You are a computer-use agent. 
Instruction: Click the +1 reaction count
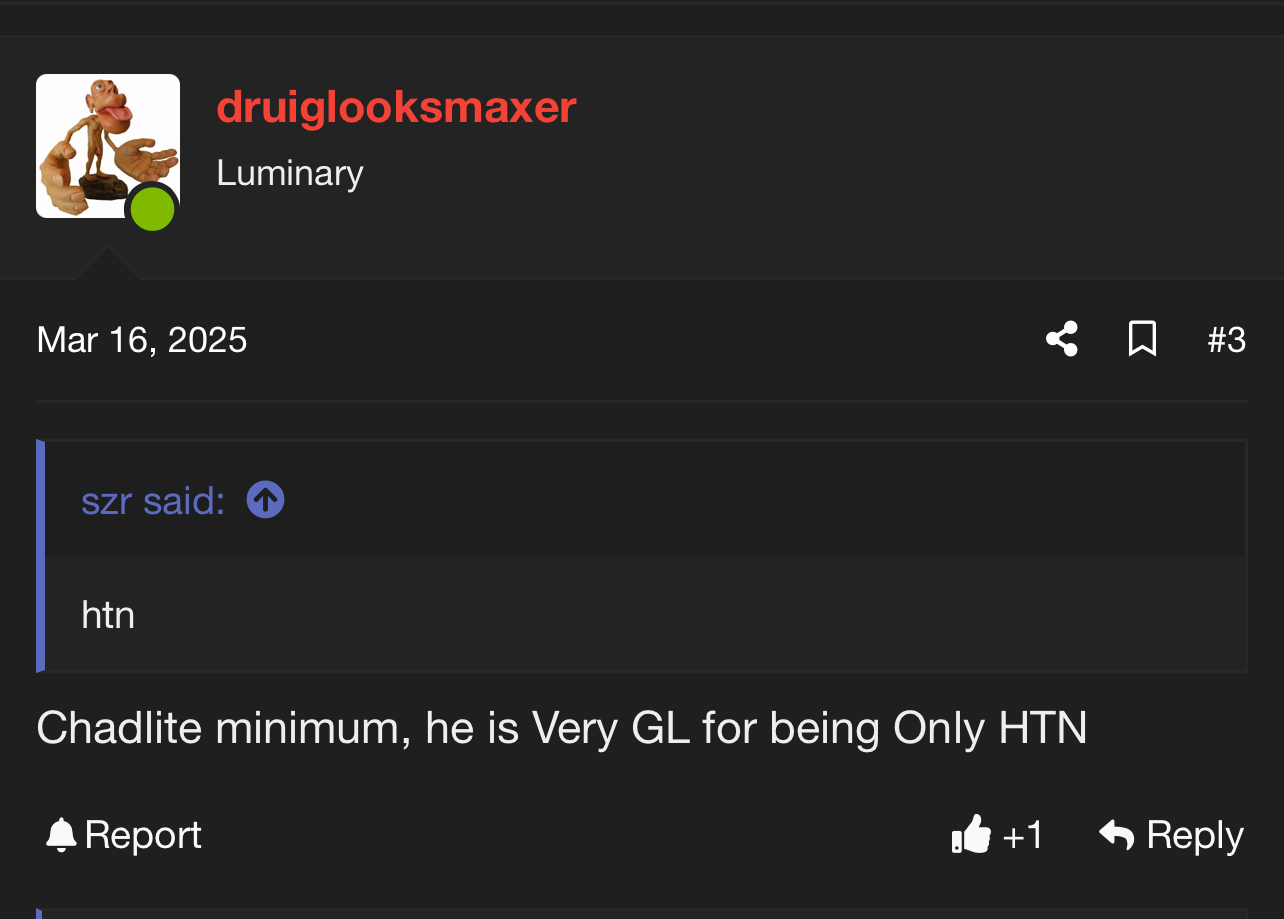[x=1023, y=835]
